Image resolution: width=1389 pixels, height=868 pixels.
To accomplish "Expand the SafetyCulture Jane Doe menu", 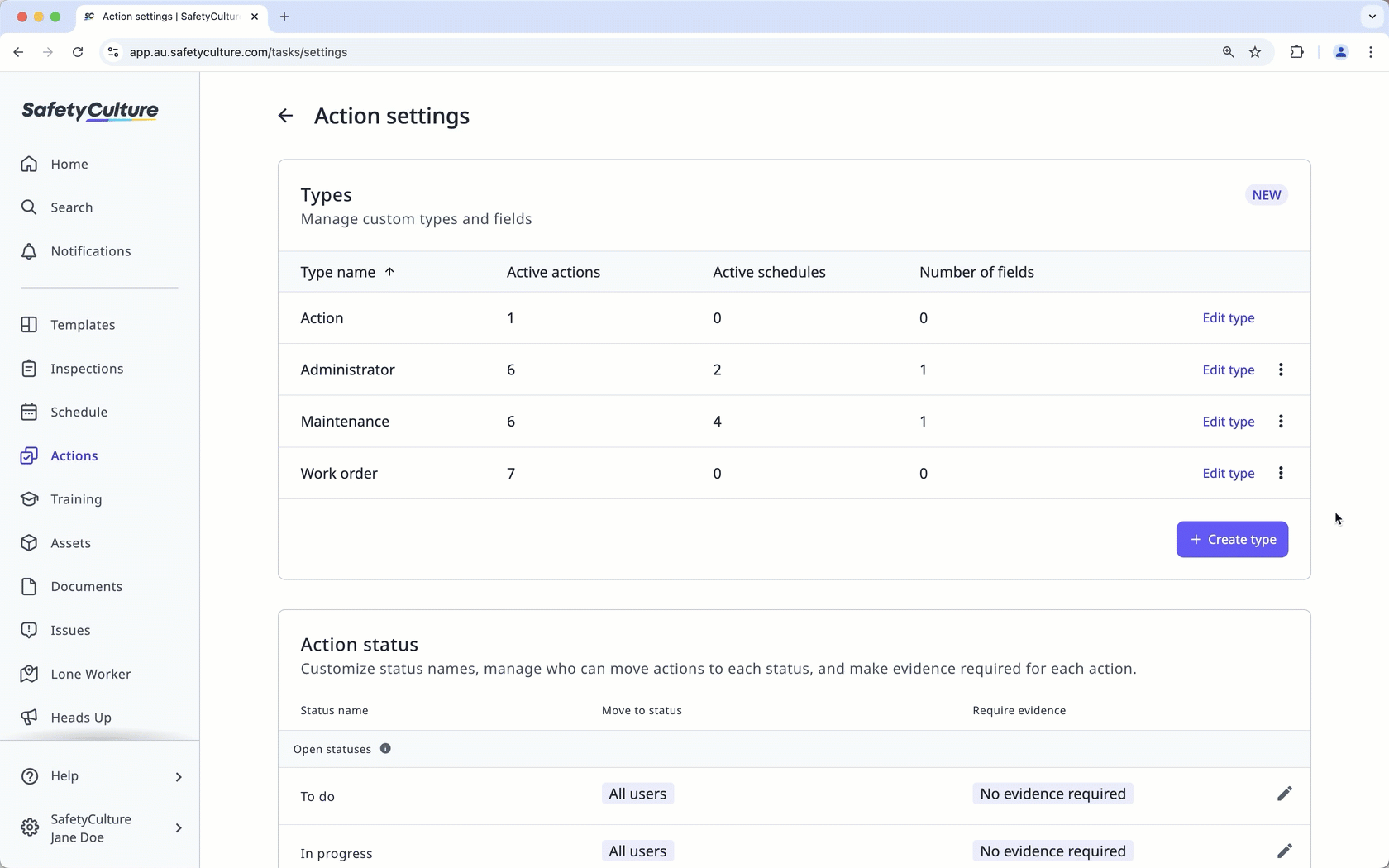I will click(179, 828).
